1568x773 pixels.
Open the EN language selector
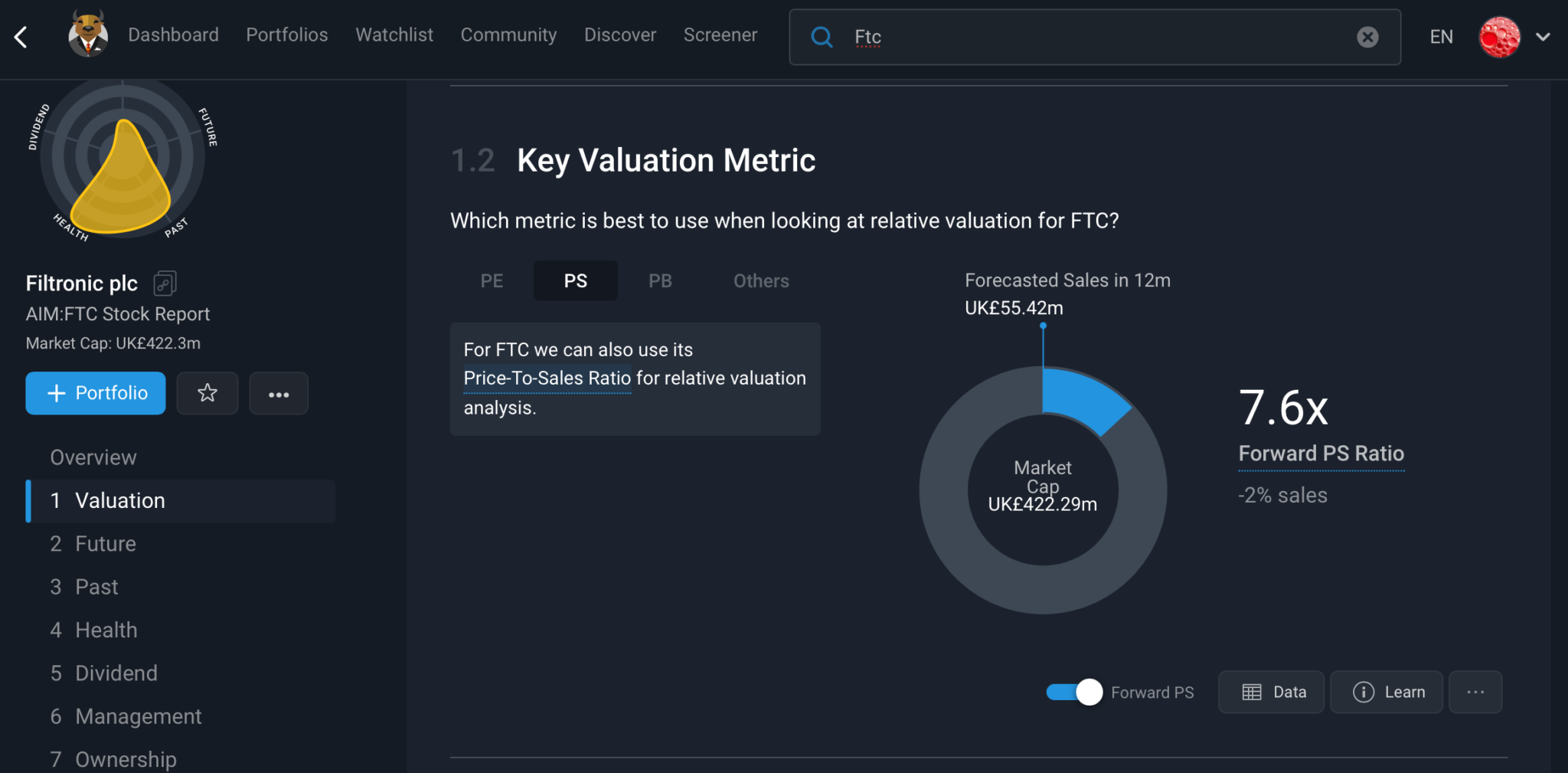tap(1441, 37)
